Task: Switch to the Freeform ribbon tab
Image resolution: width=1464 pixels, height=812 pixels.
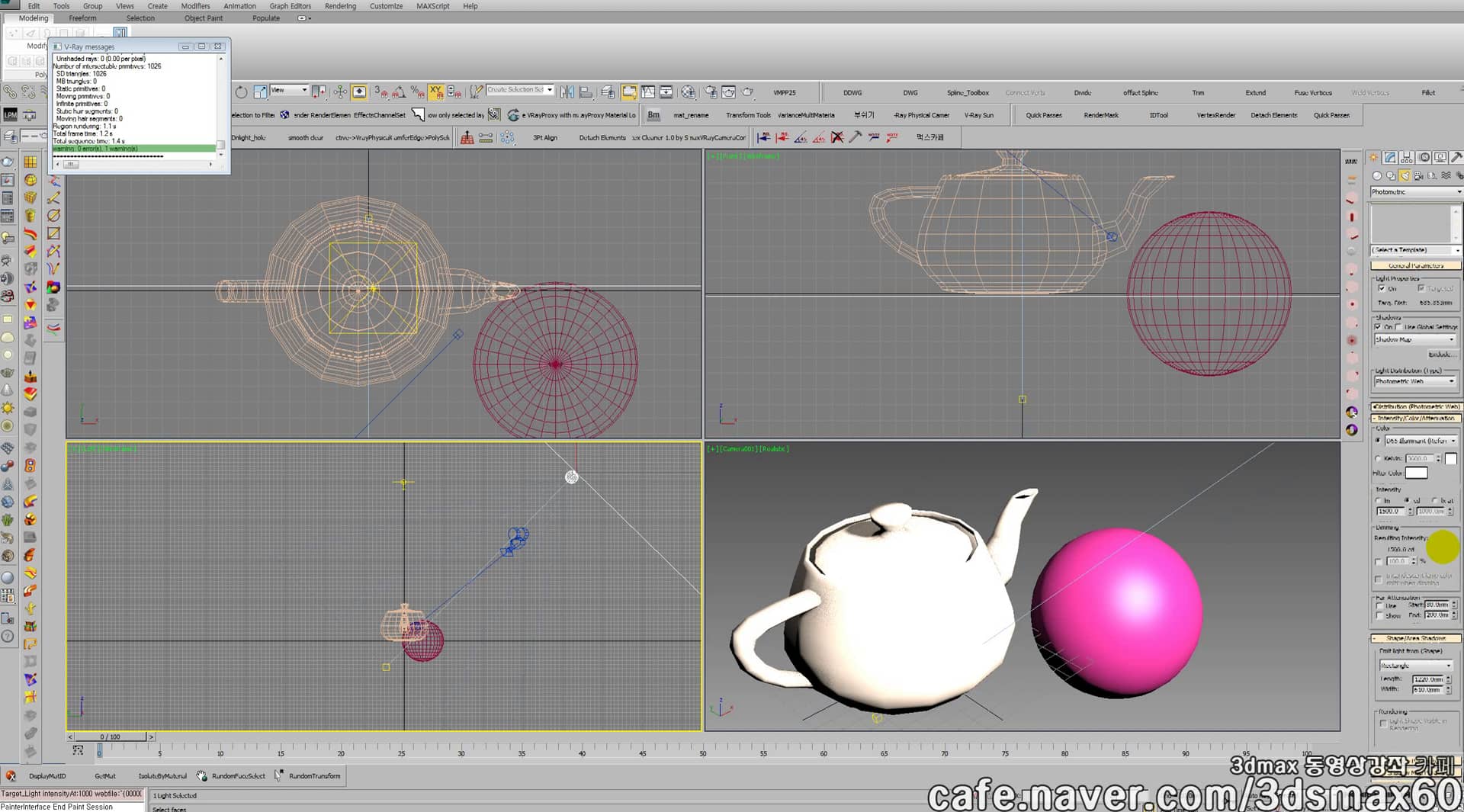Action: tap(82, 18)
